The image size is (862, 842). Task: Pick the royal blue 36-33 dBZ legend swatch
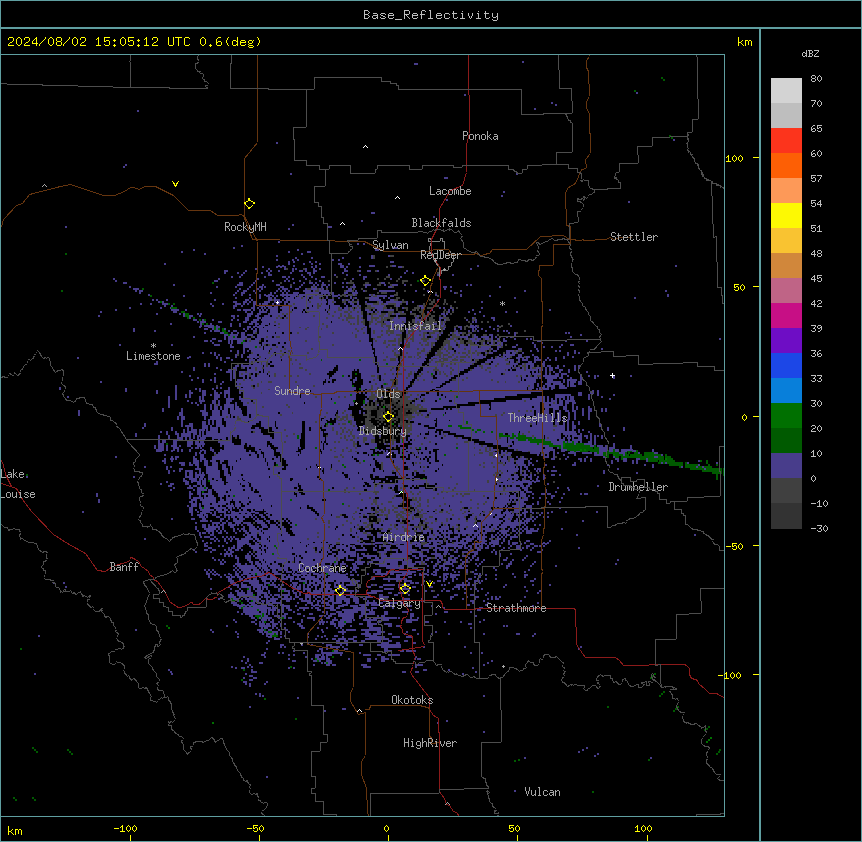click(786, 365)
